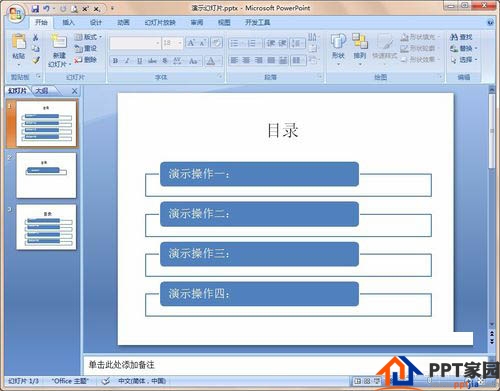
Task: Cut the selection with the scissors icon
Action: pos(36,37)
